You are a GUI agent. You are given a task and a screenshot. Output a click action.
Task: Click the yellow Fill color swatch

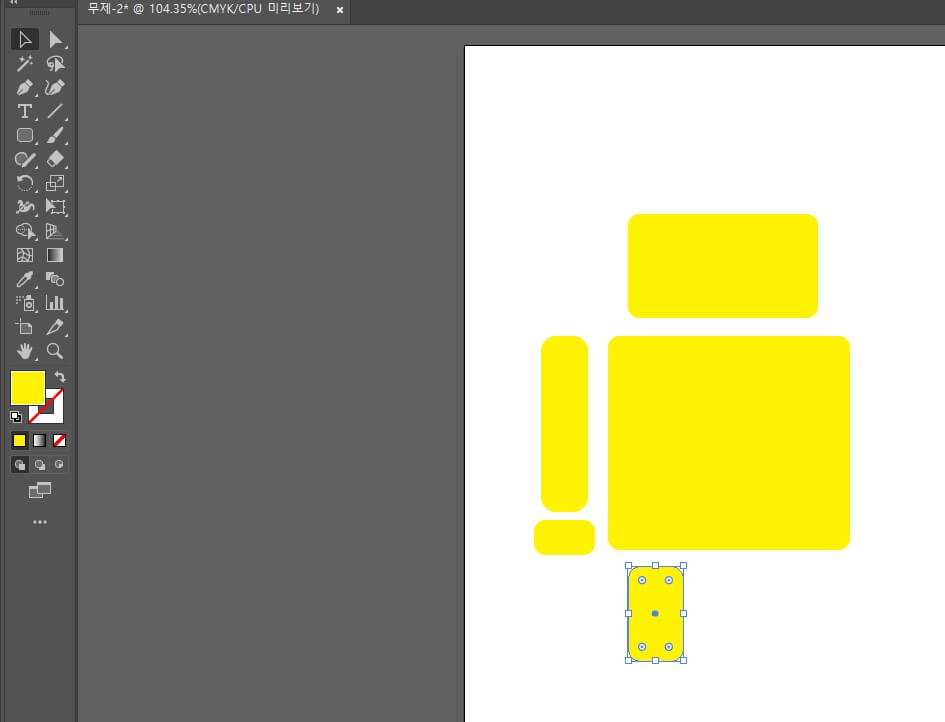28,388
